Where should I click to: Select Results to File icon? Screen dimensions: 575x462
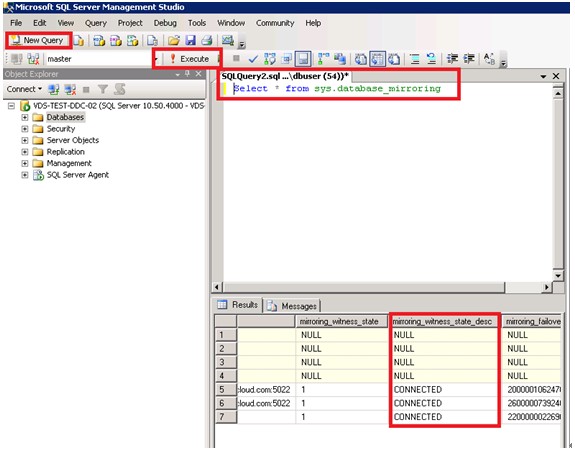click(394, 59)
